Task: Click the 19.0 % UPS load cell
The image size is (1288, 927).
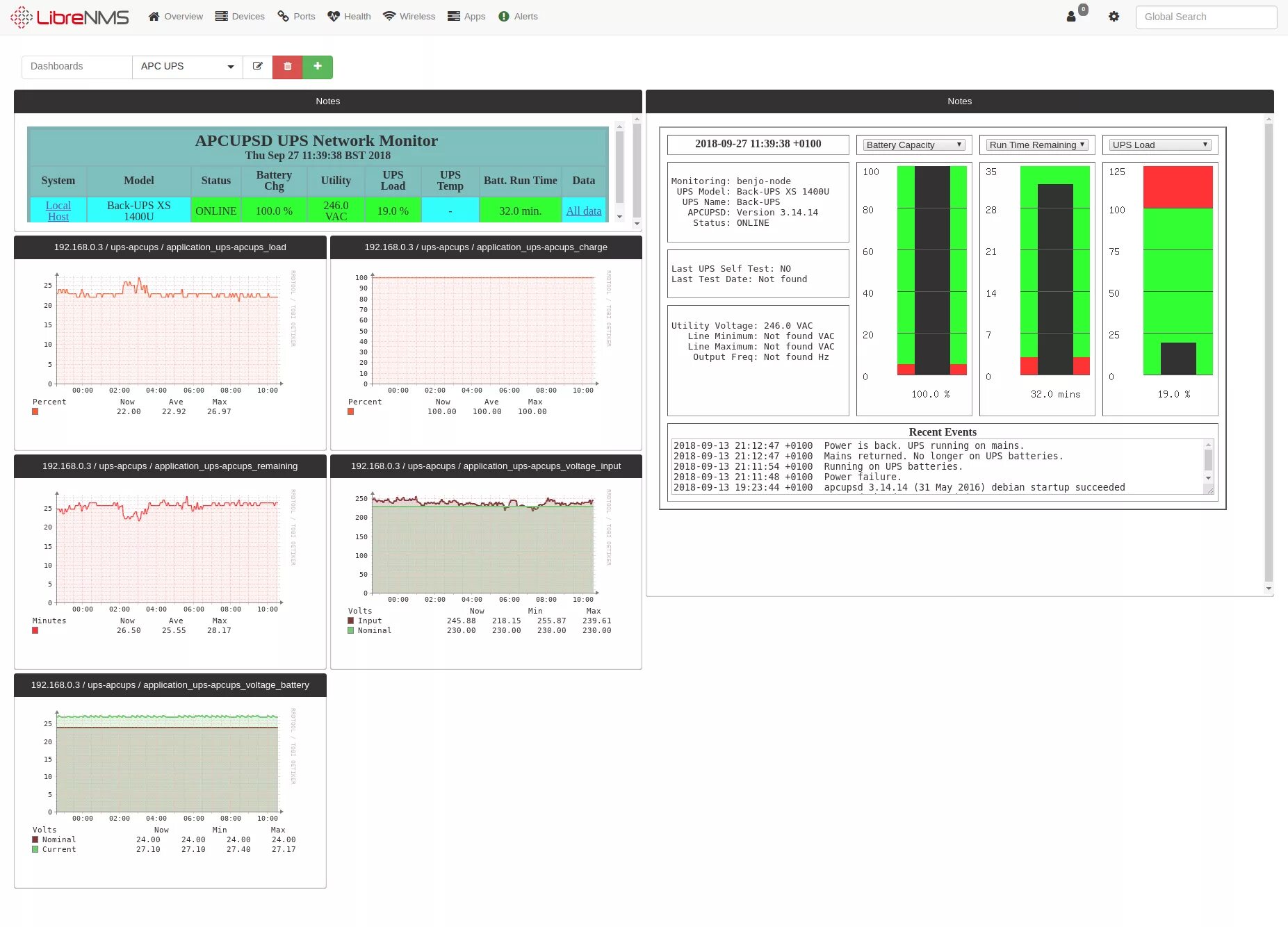Action: click(393, 211)
